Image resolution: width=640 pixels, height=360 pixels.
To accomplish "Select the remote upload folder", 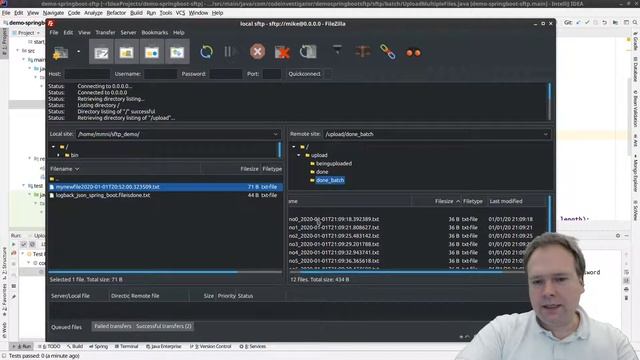I will point(319,155).
